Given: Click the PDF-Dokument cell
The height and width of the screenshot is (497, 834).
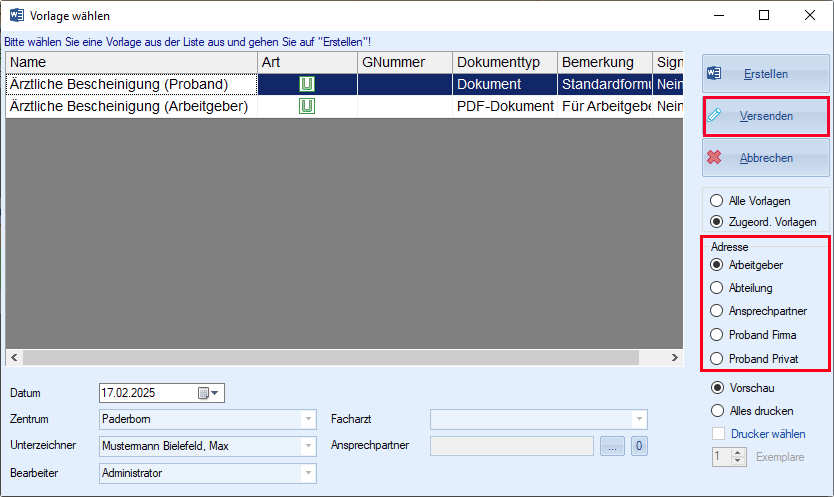Looking at the screenshot, I should 505,106.
